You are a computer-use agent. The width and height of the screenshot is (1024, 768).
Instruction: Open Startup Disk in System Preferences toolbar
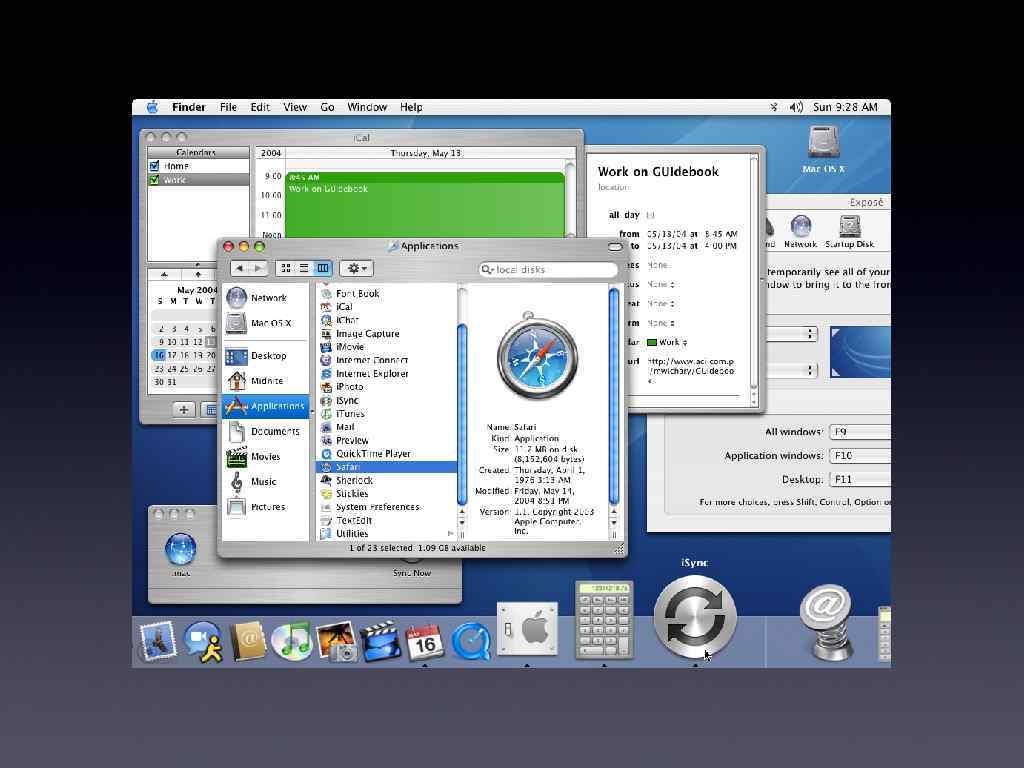click(849, 232)
